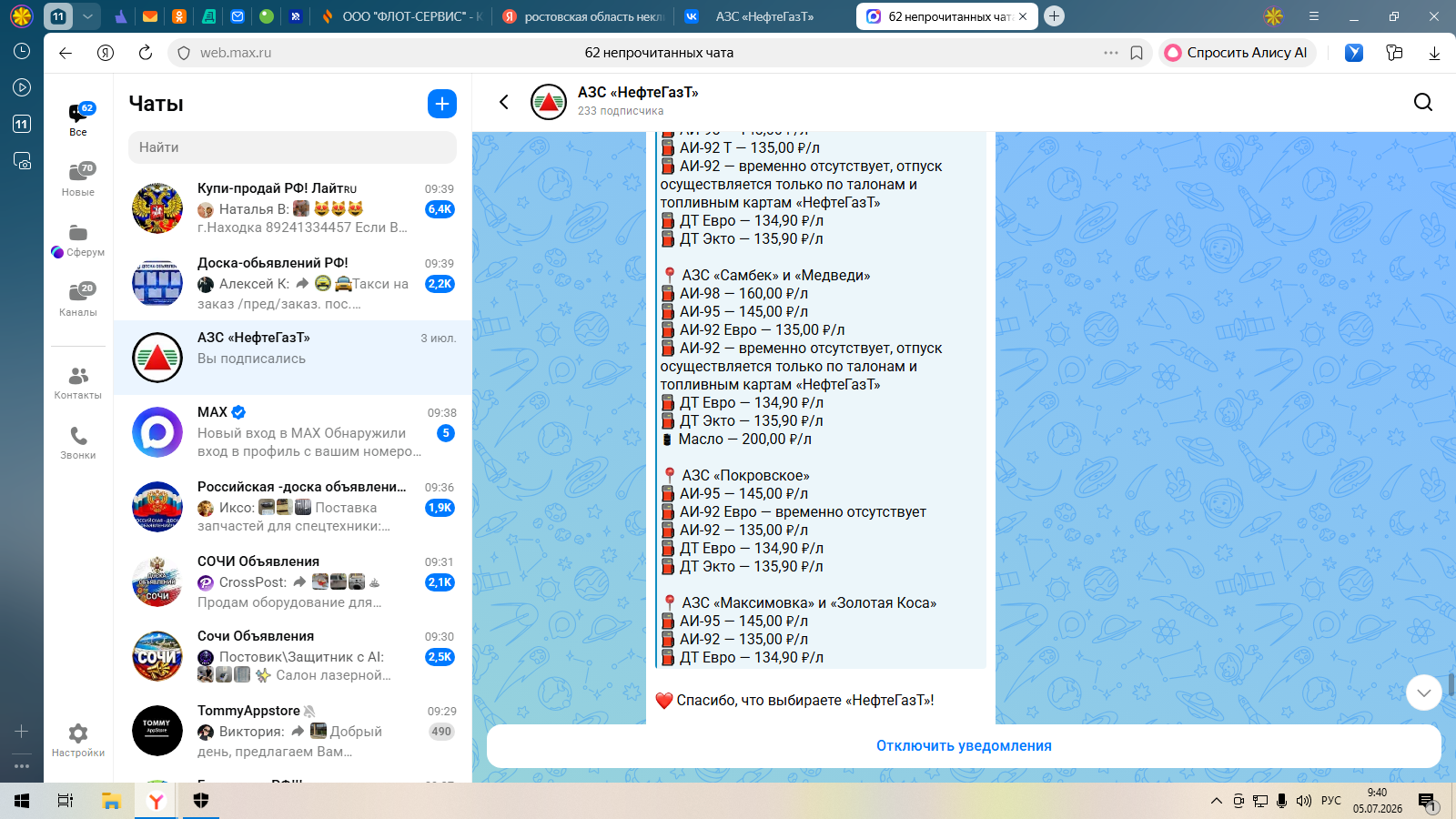Screen dimensions: 1456x819
Task: Open the TommyAppstore chat
Action: tap(293, 731)
